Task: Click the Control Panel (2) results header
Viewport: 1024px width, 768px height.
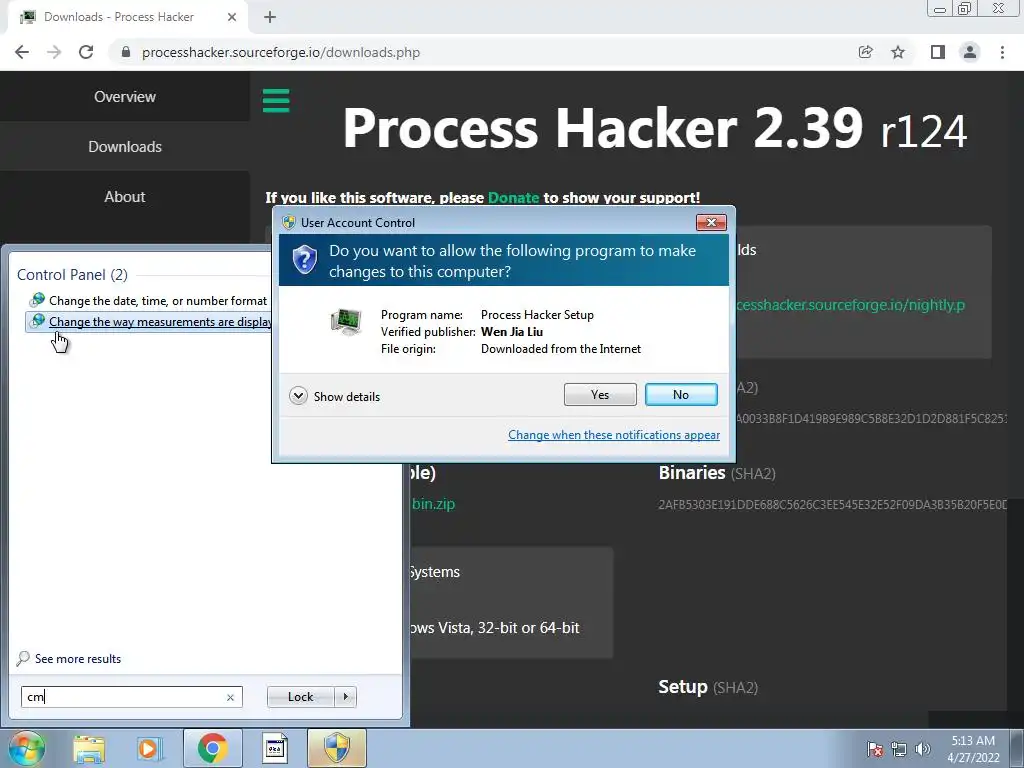Action: click(72, 275)
